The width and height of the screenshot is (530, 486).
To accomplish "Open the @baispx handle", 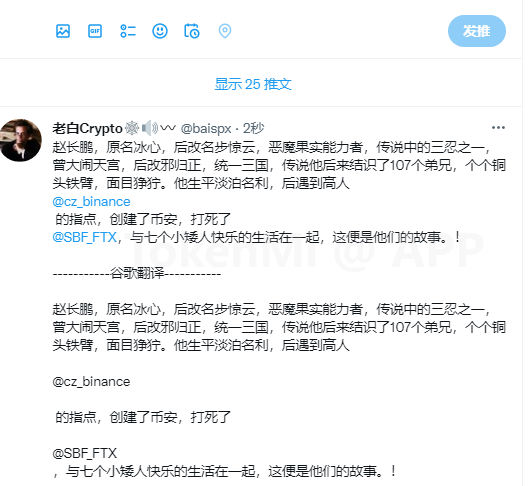I will (206, 129).
